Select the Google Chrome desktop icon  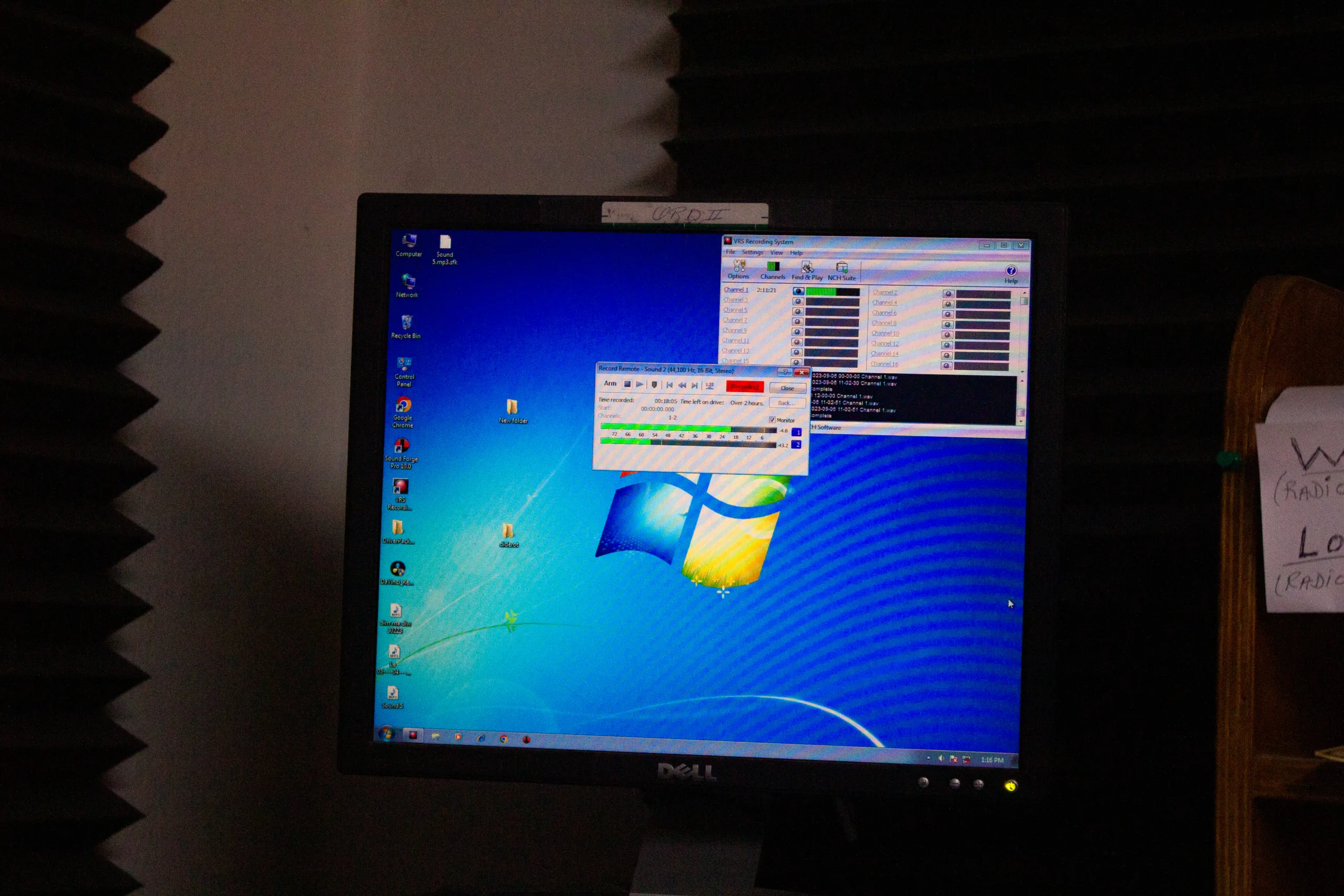point(403,413)
